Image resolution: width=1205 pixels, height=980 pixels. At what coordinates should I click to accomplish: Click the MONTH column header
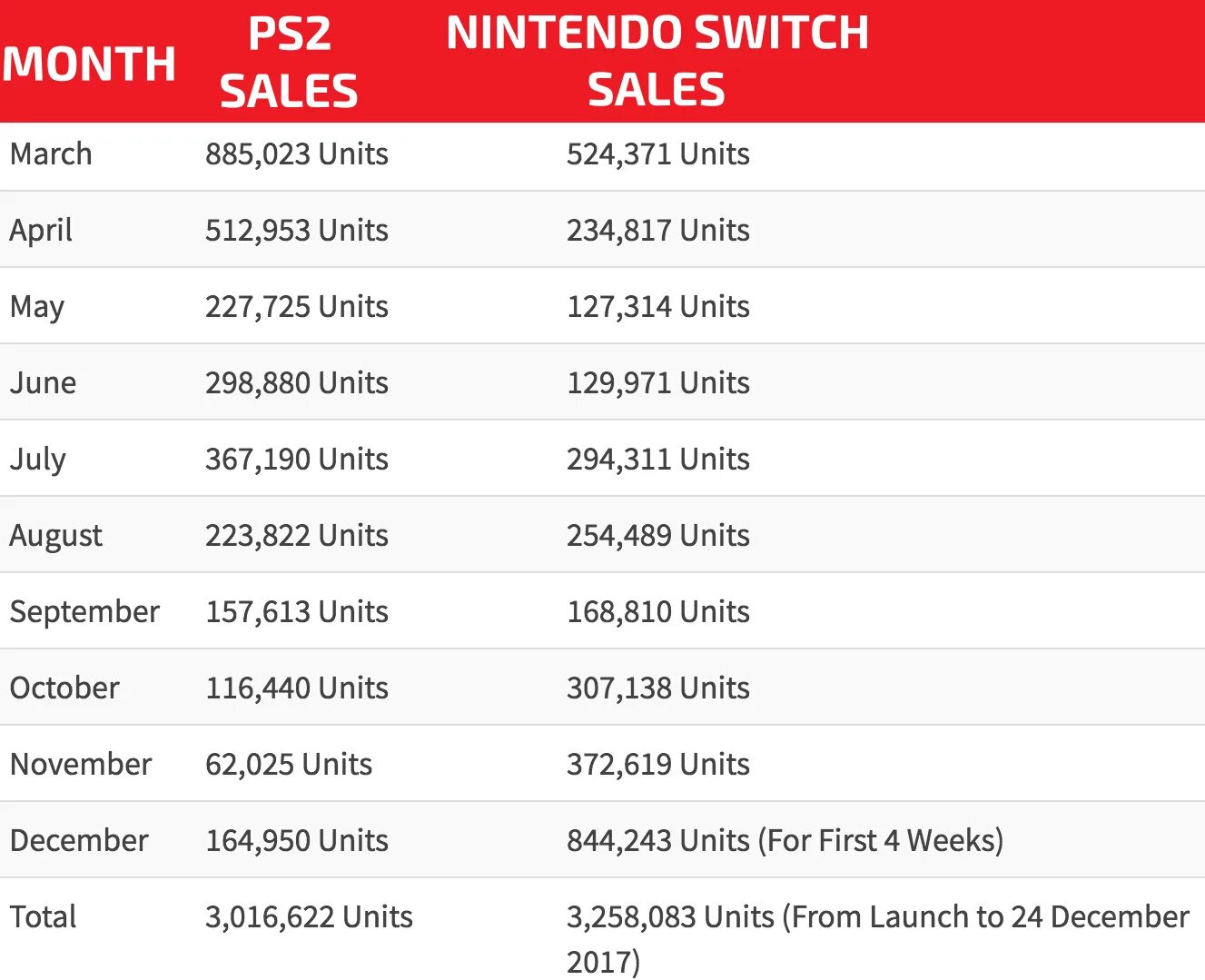click(89, 64)
